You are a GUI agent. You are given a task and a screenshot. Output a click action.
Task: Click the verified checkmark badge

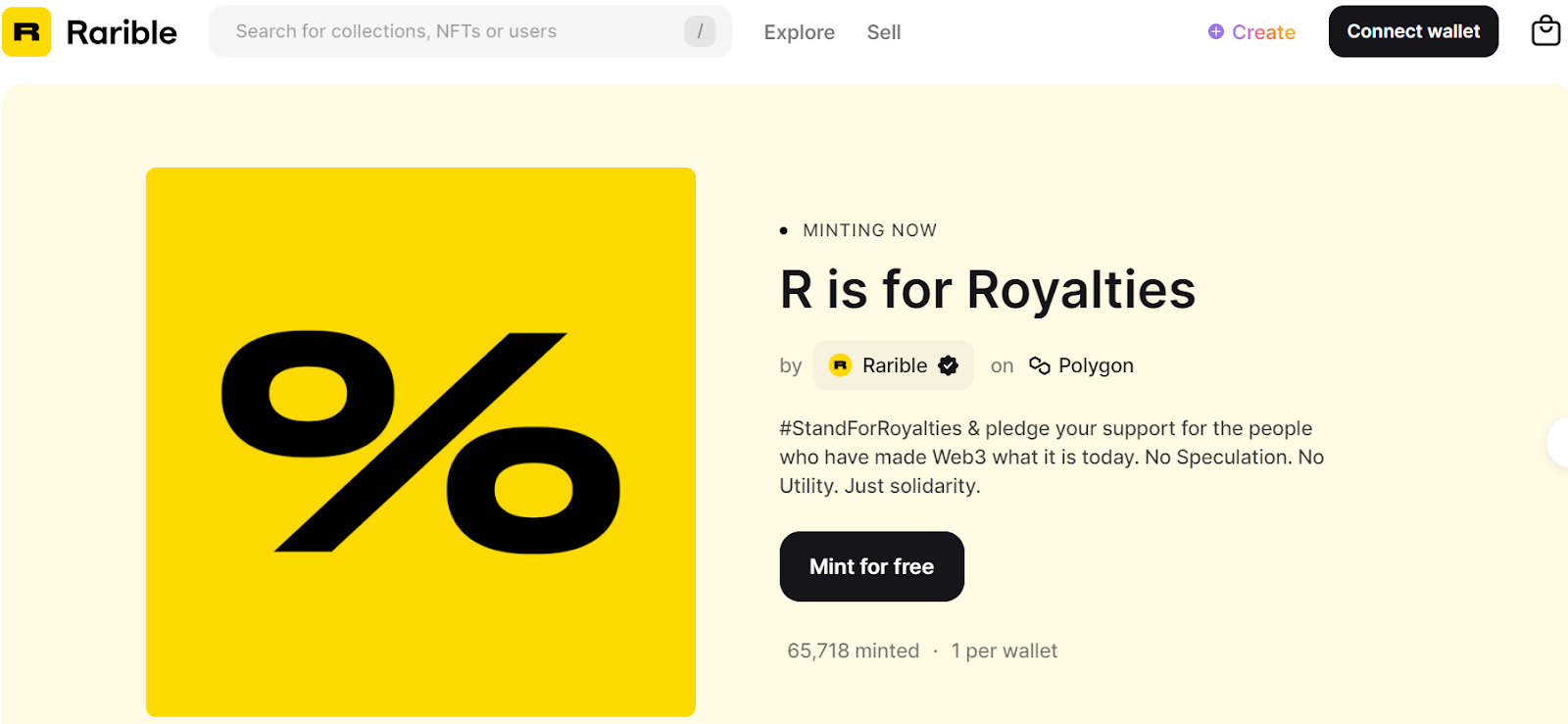point(948,365)
